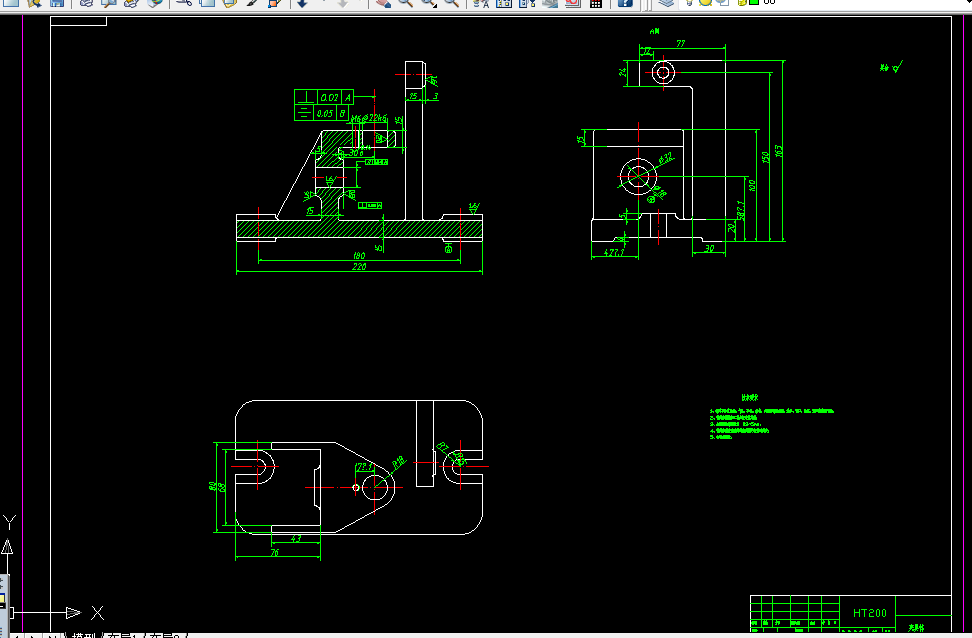Switch to the Model (模型) tab
The height and width of the screenshot is (638, 972).
(x=84, y=635)
